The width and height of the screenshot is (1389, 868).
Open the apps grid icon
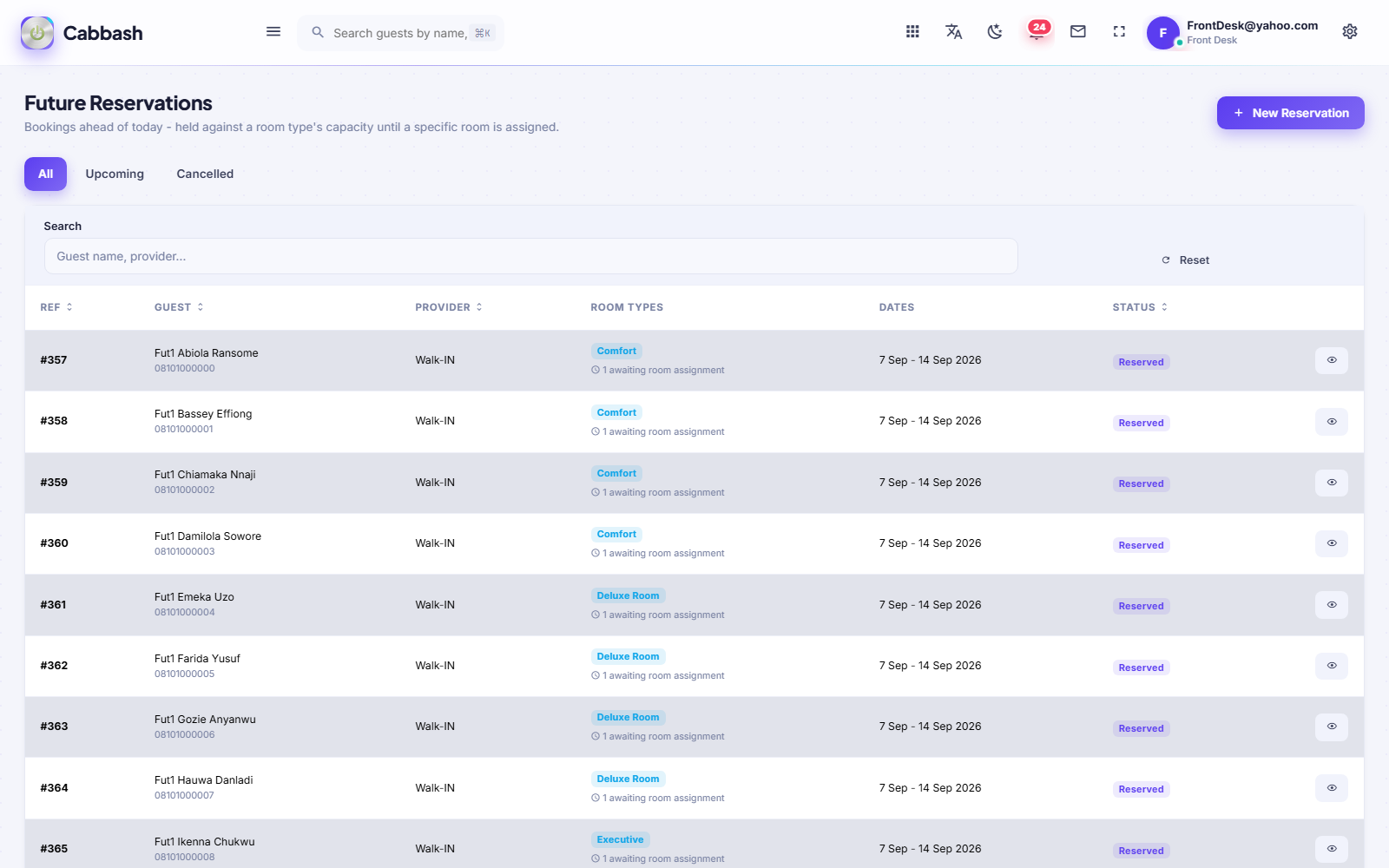click(x=912, y=32)
